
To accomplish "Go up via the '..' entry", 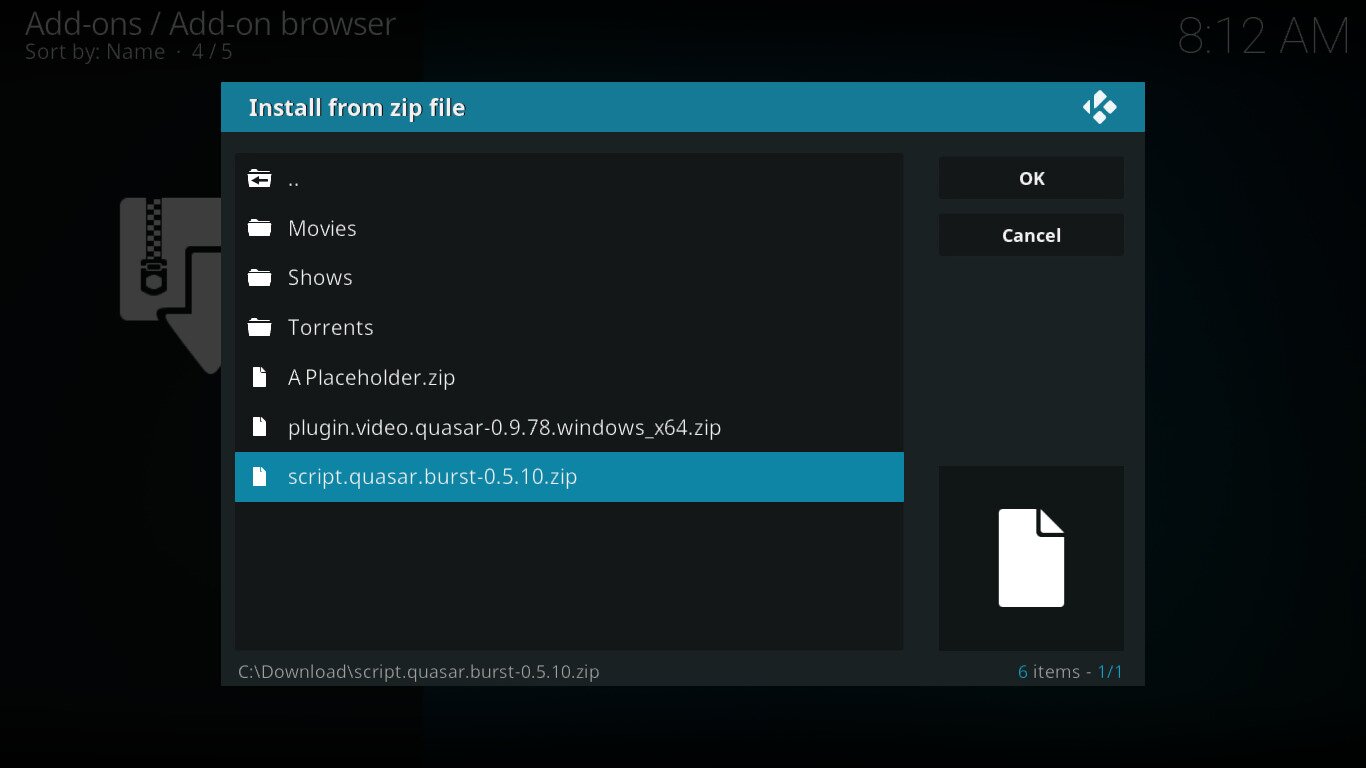I will (x=569, y=179).
